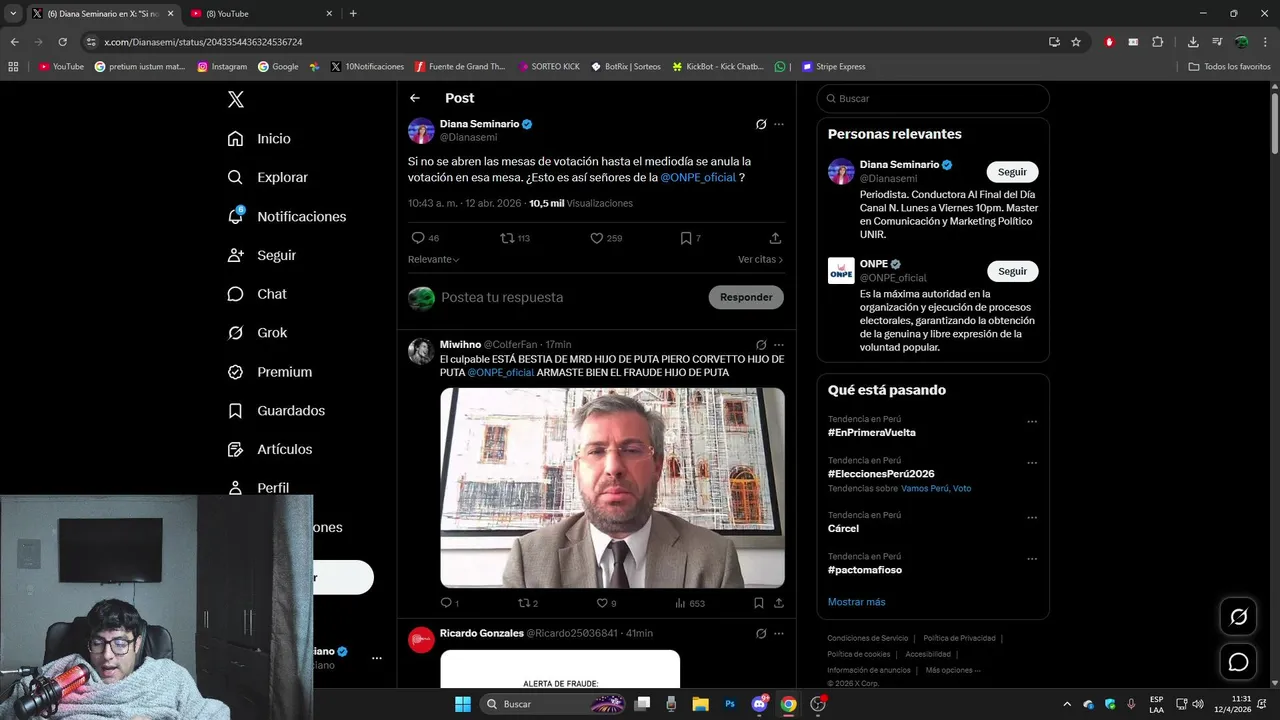The image size is (1280, 720).
Task: Click the Artículos sidebar icon
Action: click(x=236, y=449)
